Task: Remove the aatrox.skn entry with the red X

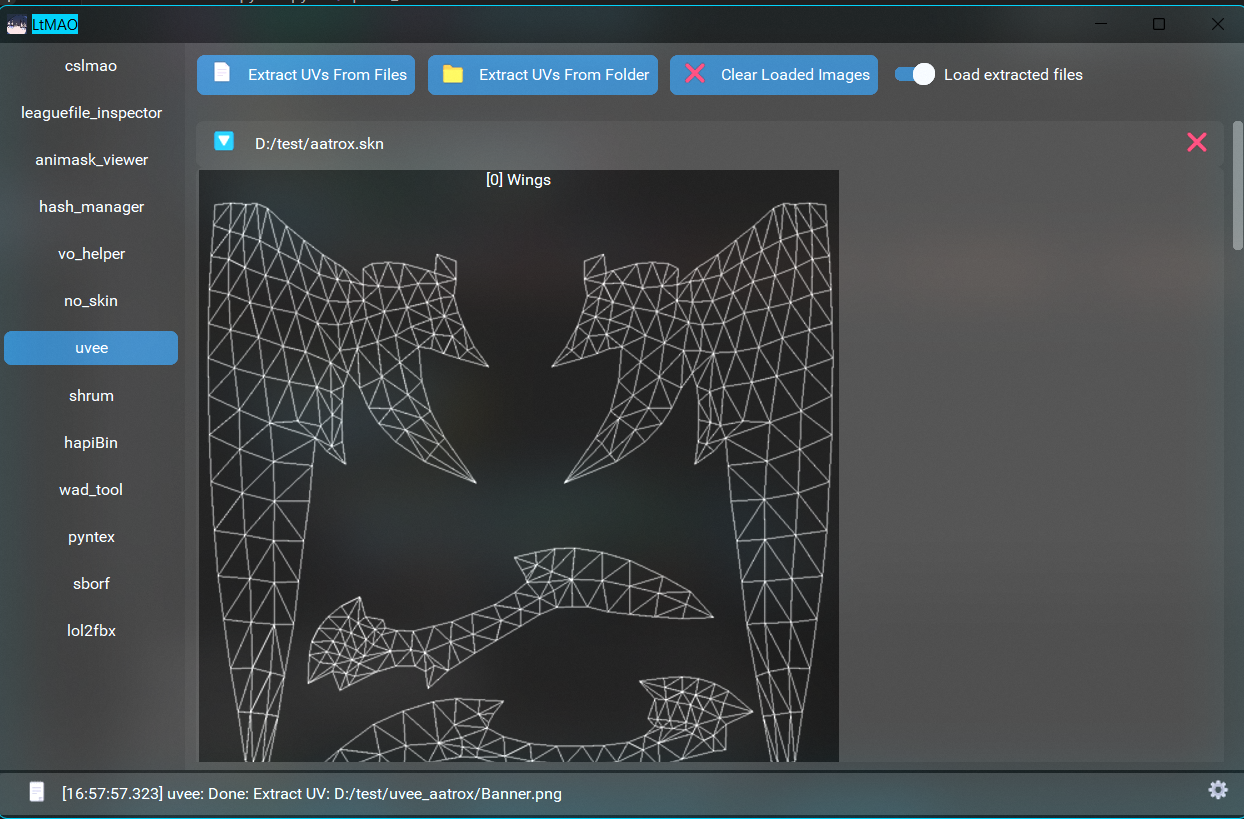Action: tap(1197, 143)
